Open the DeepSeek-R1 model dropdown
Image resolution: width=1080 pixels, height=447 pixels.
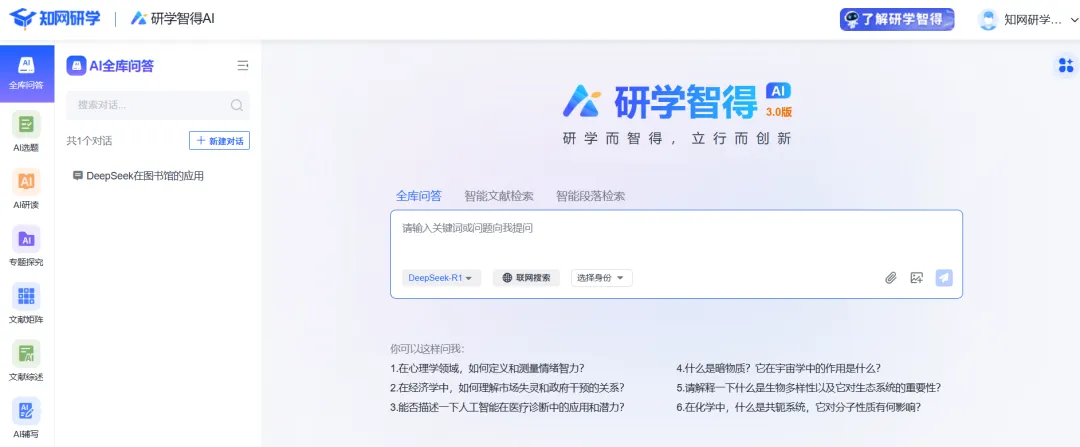tap(441, 278)
